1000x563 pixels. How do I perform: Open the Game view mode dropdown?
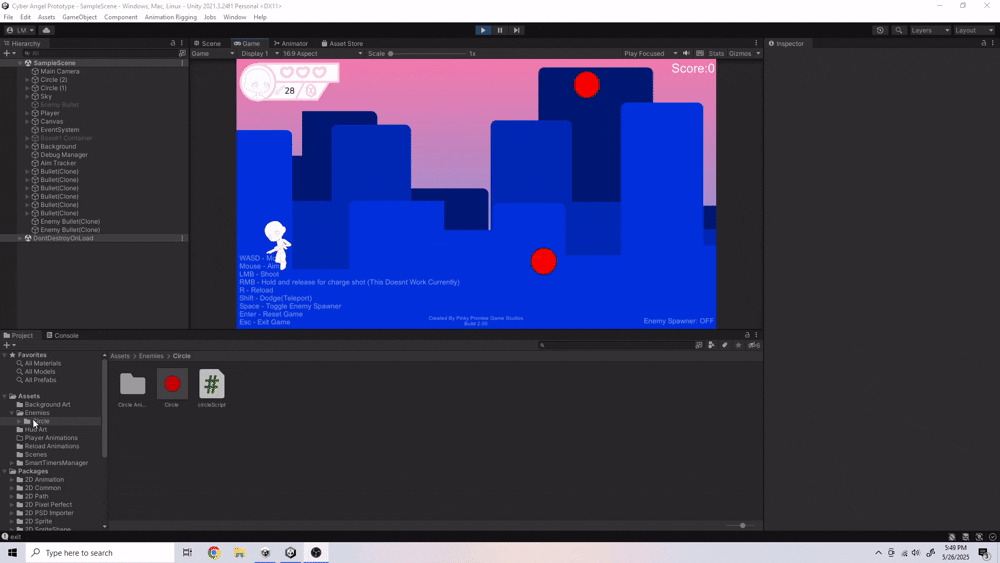click(x=213, y=54)
